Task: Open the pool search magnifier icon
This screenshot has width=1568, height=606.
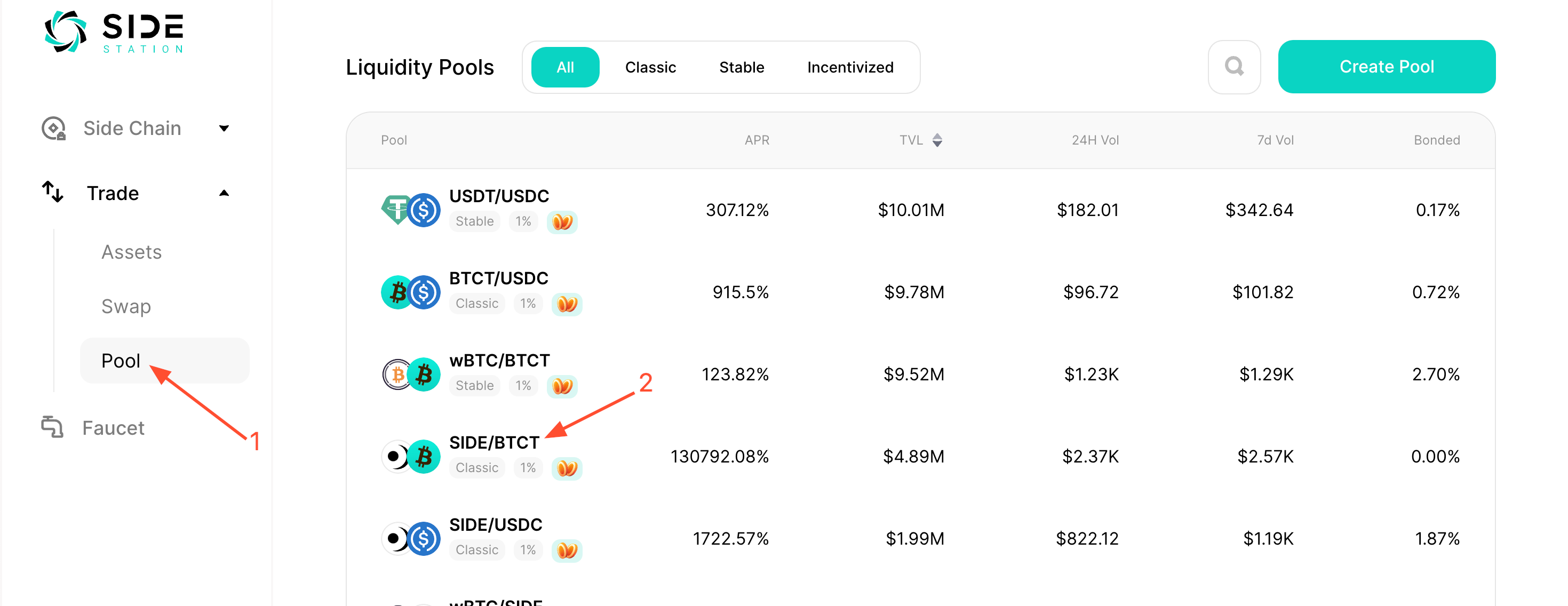Action: point(1234,66)
